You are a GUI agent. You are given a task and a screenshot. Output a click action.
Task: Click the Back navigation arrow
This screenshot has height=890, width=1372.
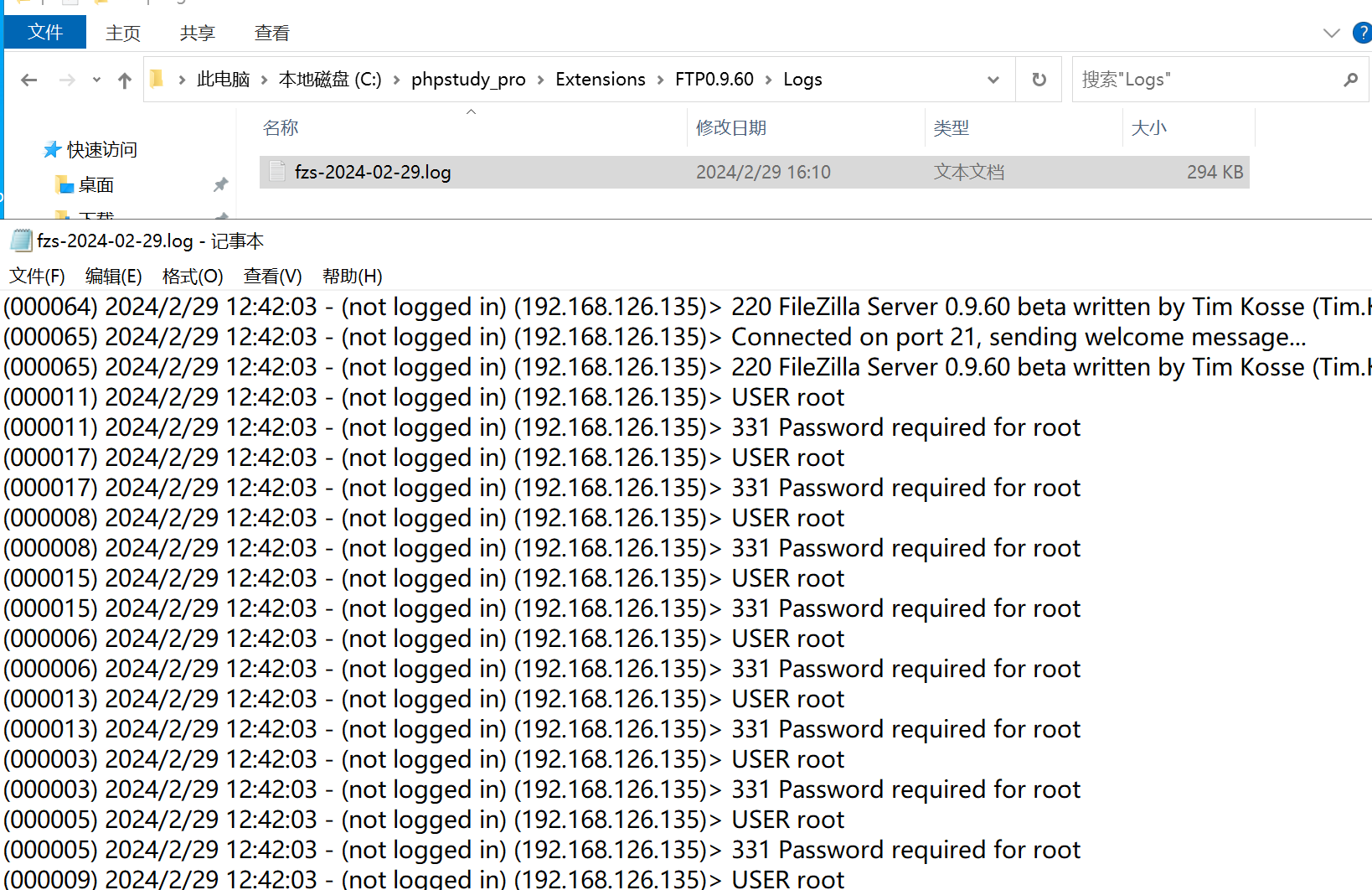pyautogui.click(x=29, y=80)
